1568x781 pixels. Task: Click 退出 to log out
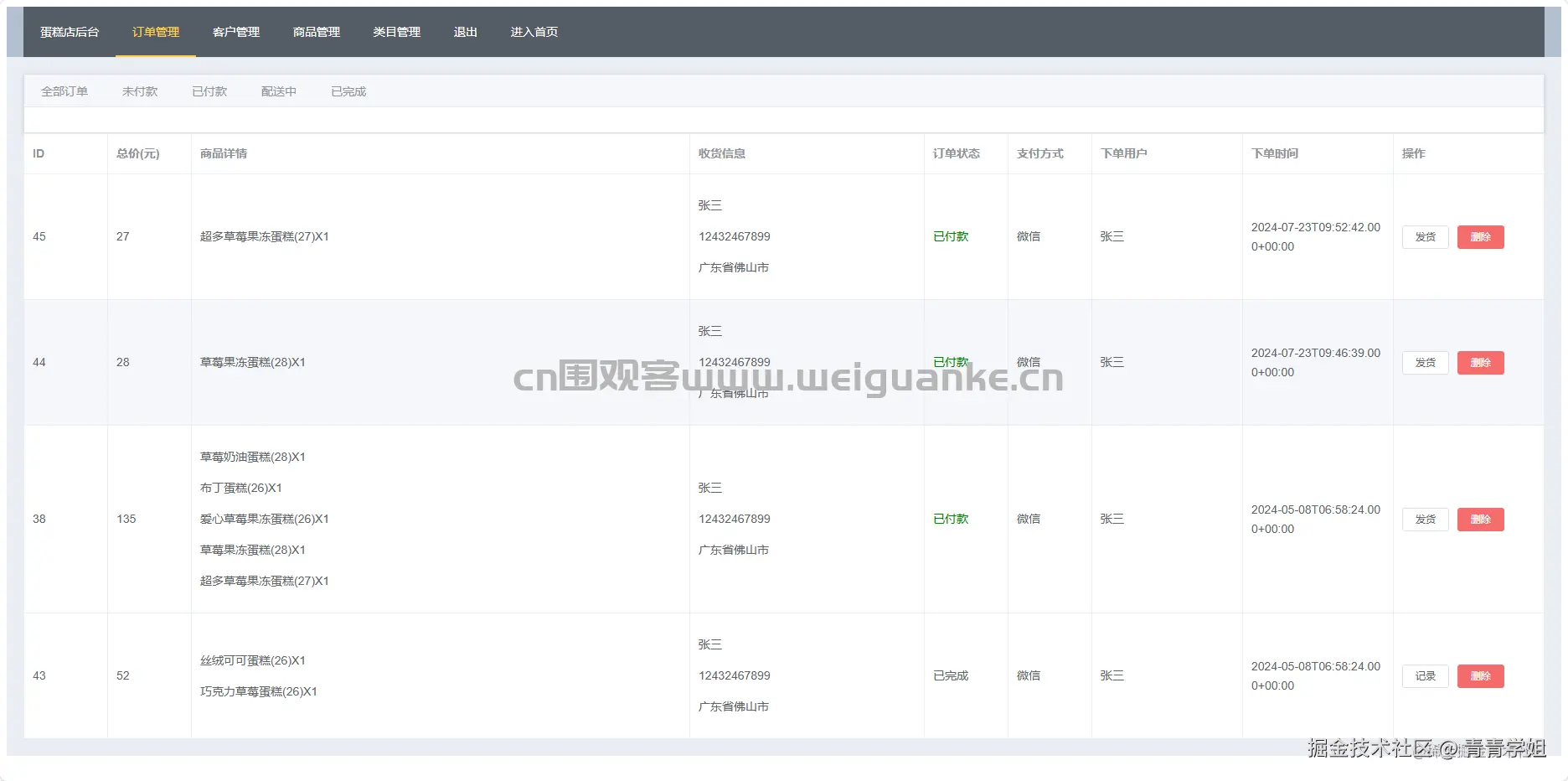coord(466,32)
